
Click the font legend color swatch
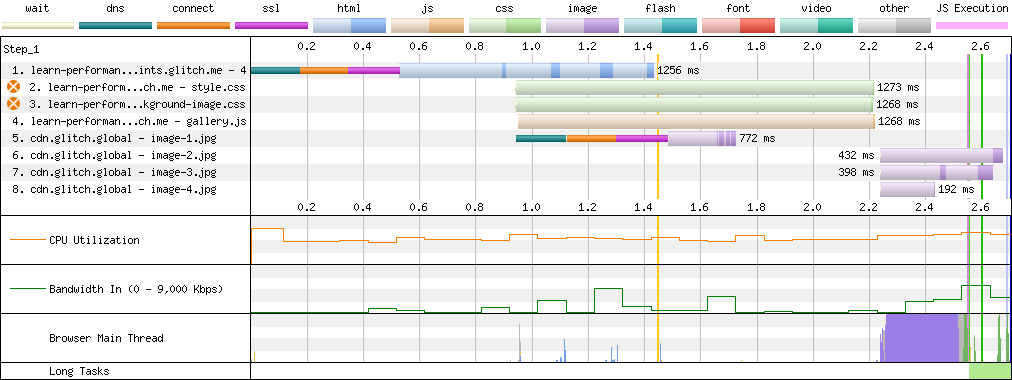click(738, 26)
